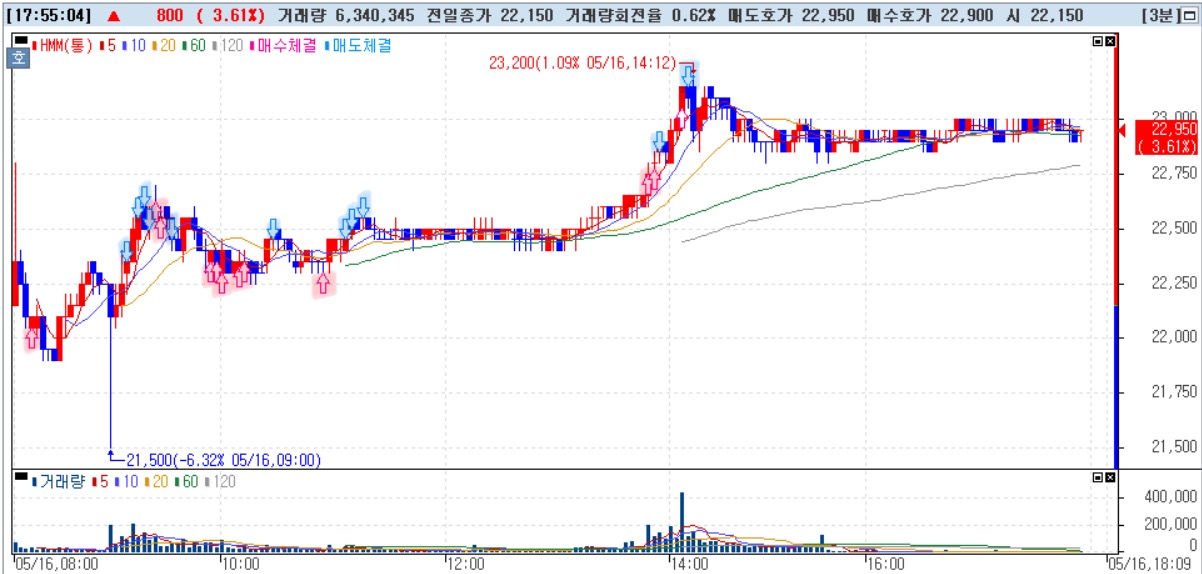This screenshot has height=574, width=1202.
Task: Click the 22,250 price axis label
Action: click(x=1173, y=283)
